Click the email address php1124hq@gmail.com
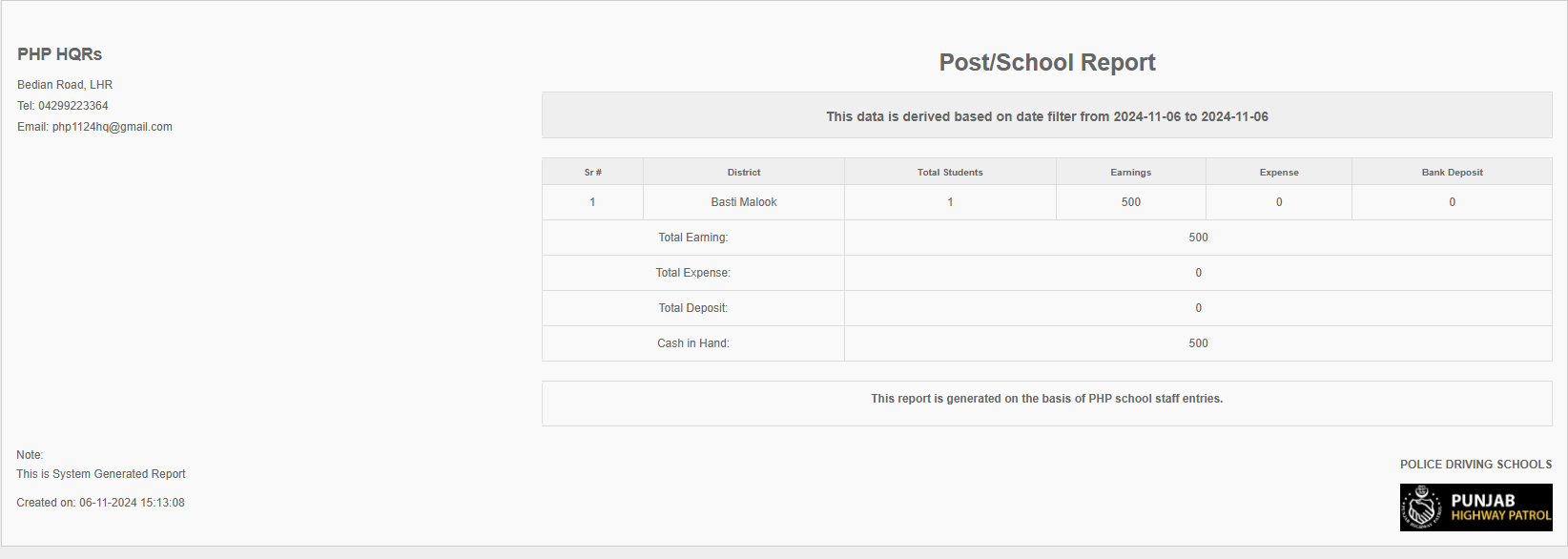This screenshot has width=1568, height=559. (112, 127)
